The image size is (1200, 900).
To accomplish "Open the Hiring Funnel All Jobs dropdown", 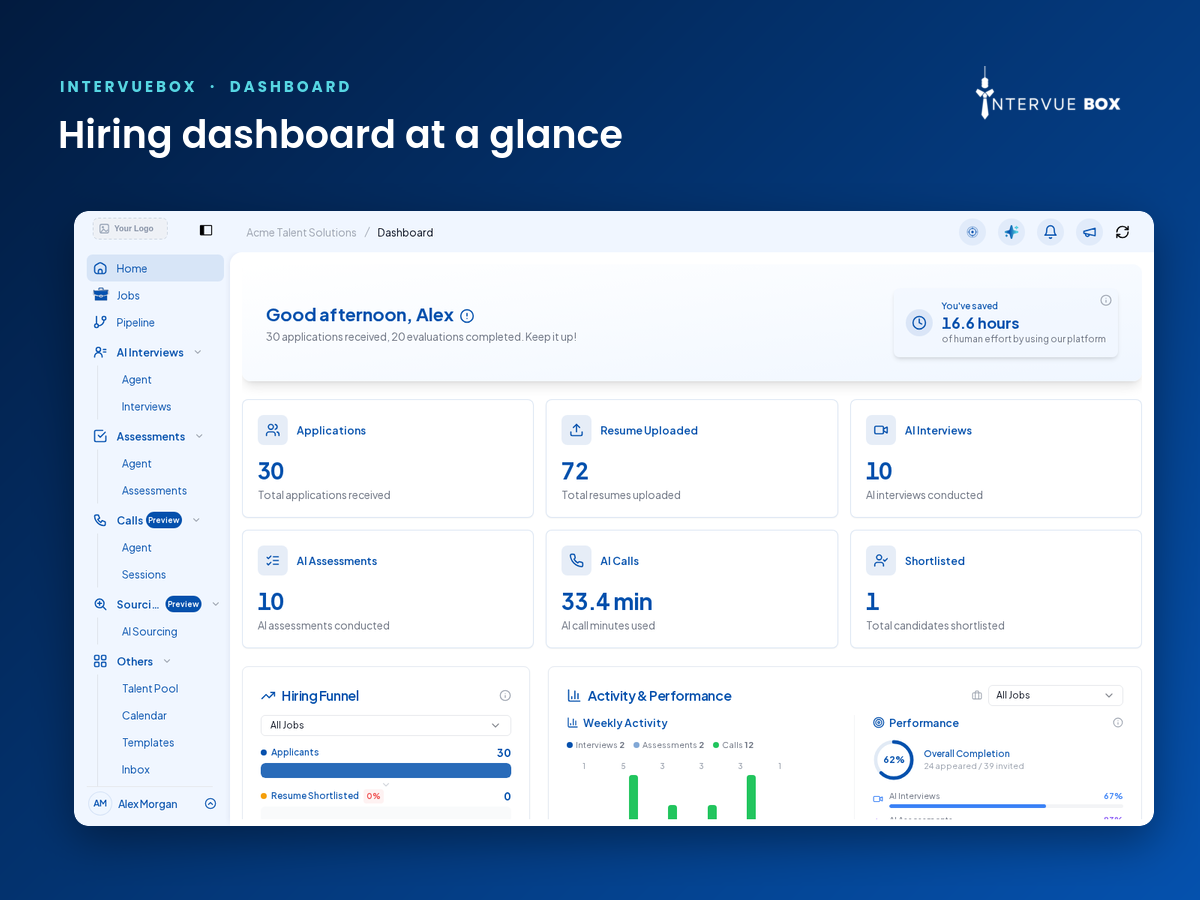I will [x=386, y=725].
